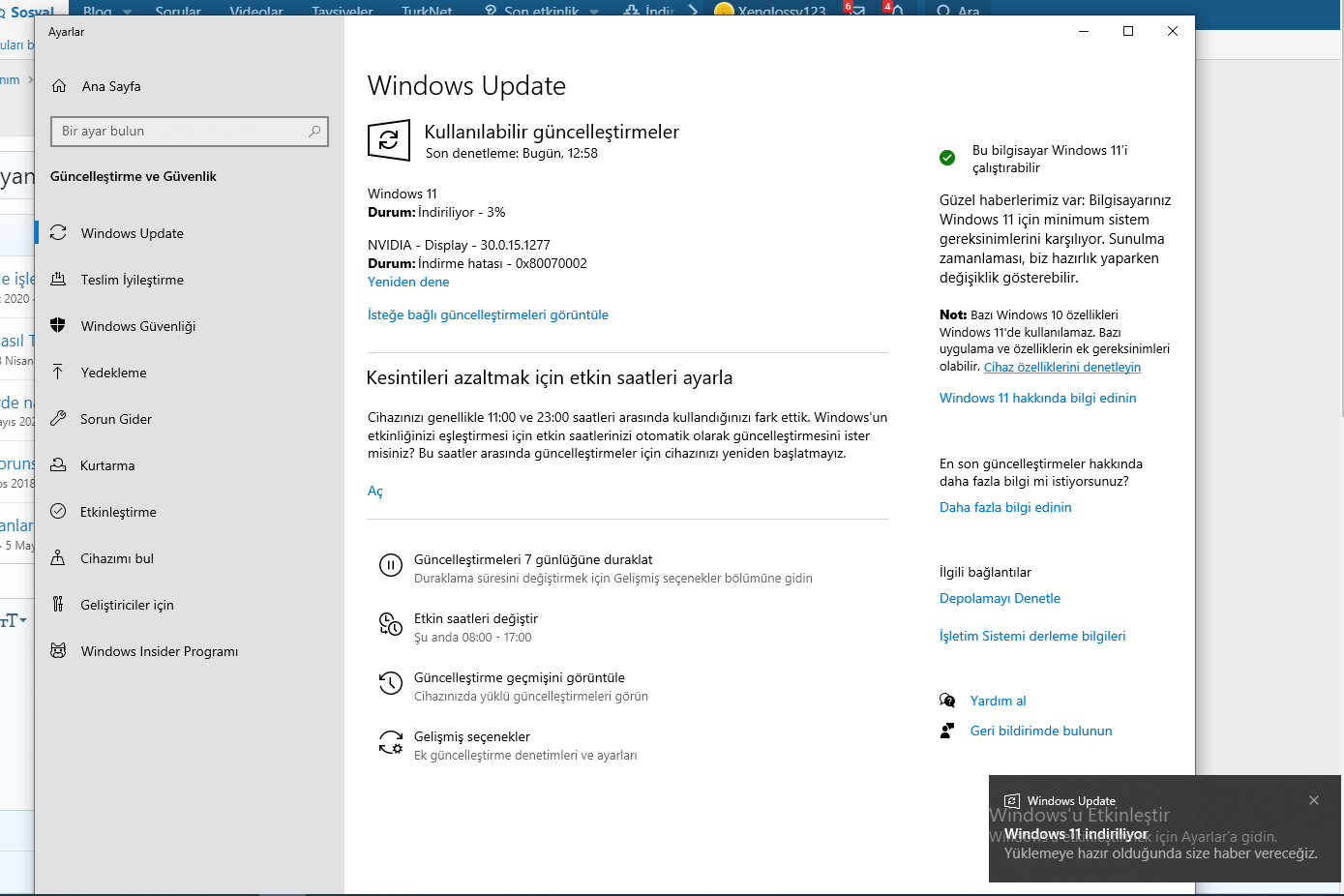Click the Güncelleştirme ve Güvenlik sidebar heading
This screenshot has height=896, width=1344.
[x=134, y=176]
